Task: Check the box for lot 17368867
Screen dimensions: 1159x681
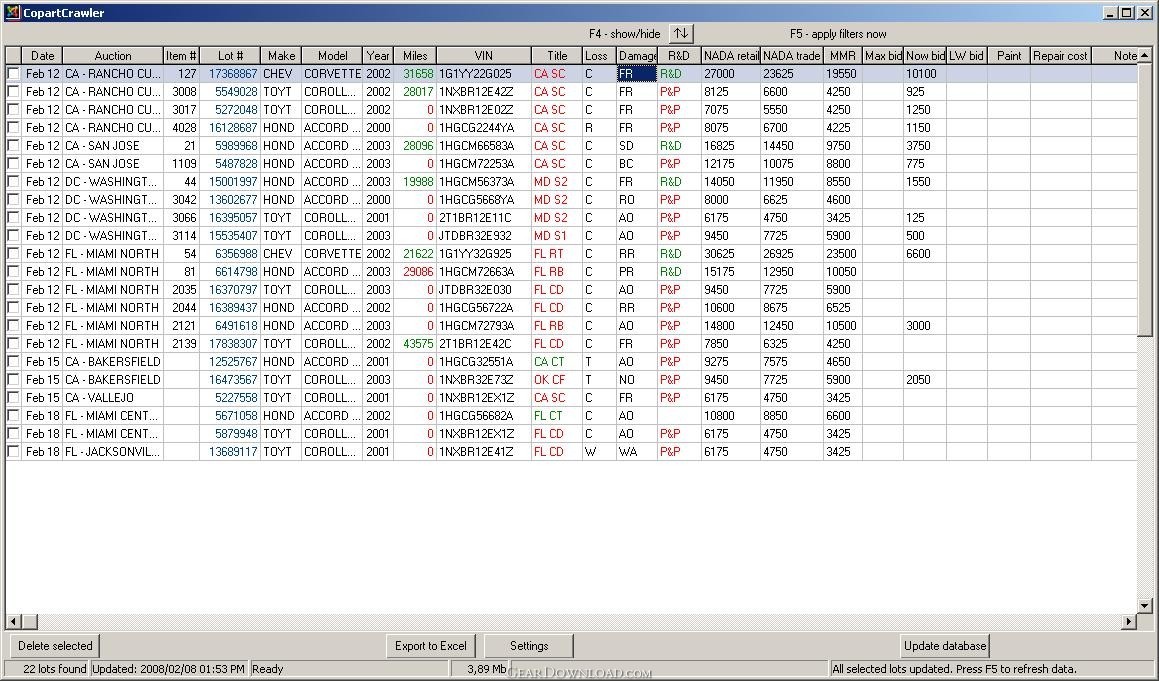Action: pyautogui.click(x=14, y=74)
